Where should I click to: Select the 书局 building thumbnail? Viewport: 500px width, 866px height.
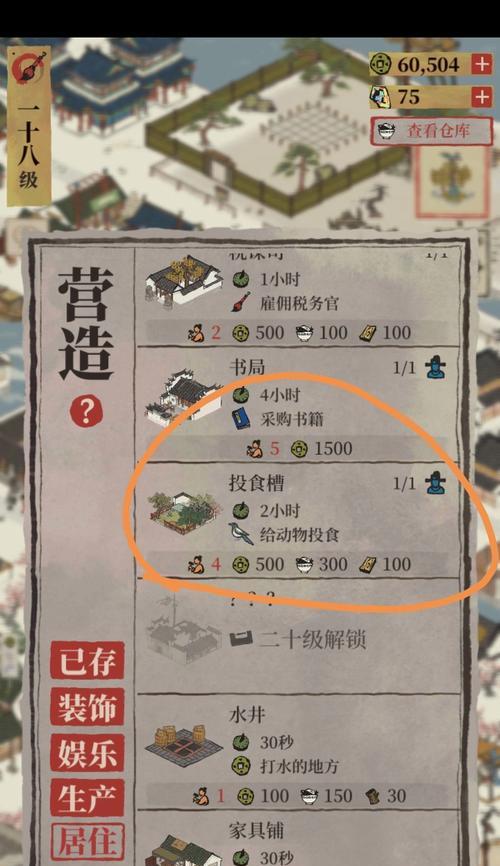(x=183, y=398)
